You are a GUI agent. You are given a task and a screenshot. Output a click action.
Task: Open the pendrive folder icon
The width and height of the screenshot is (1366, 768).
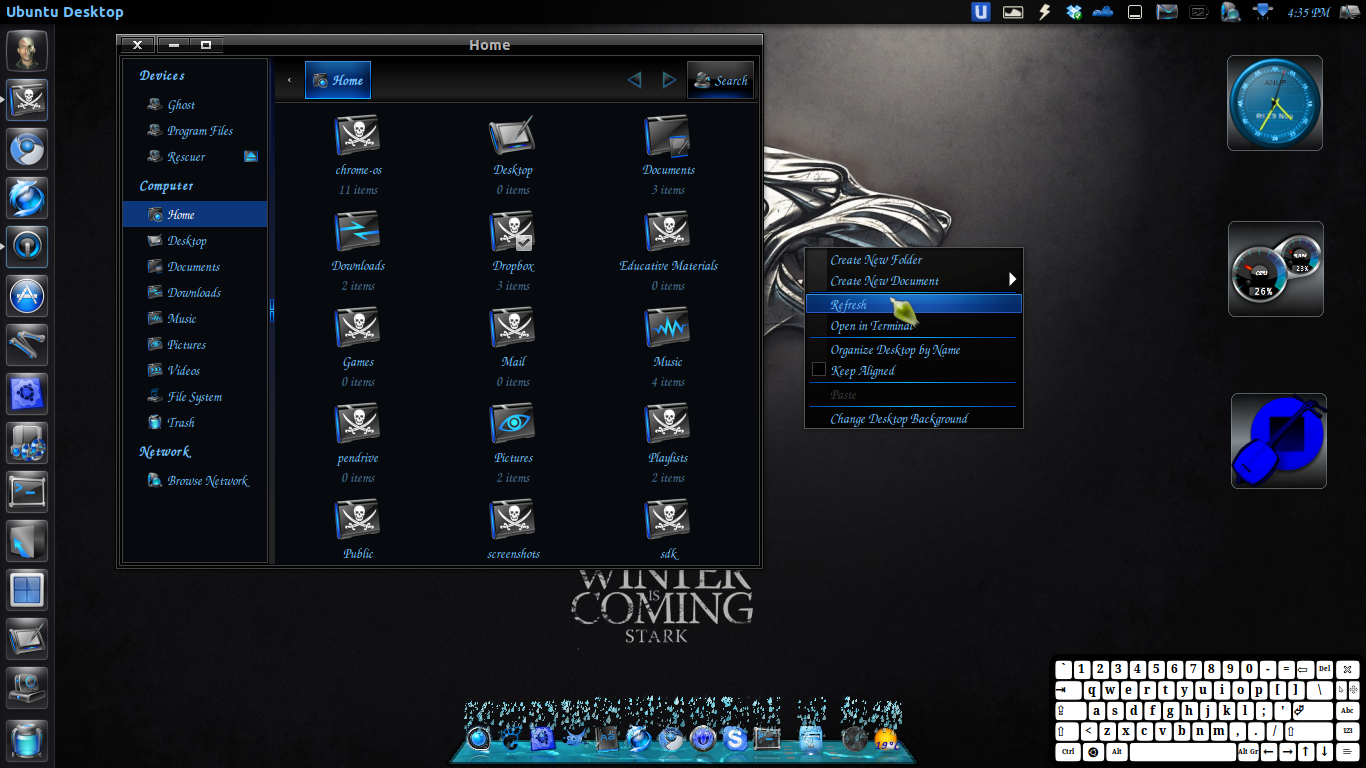[357, 423]
